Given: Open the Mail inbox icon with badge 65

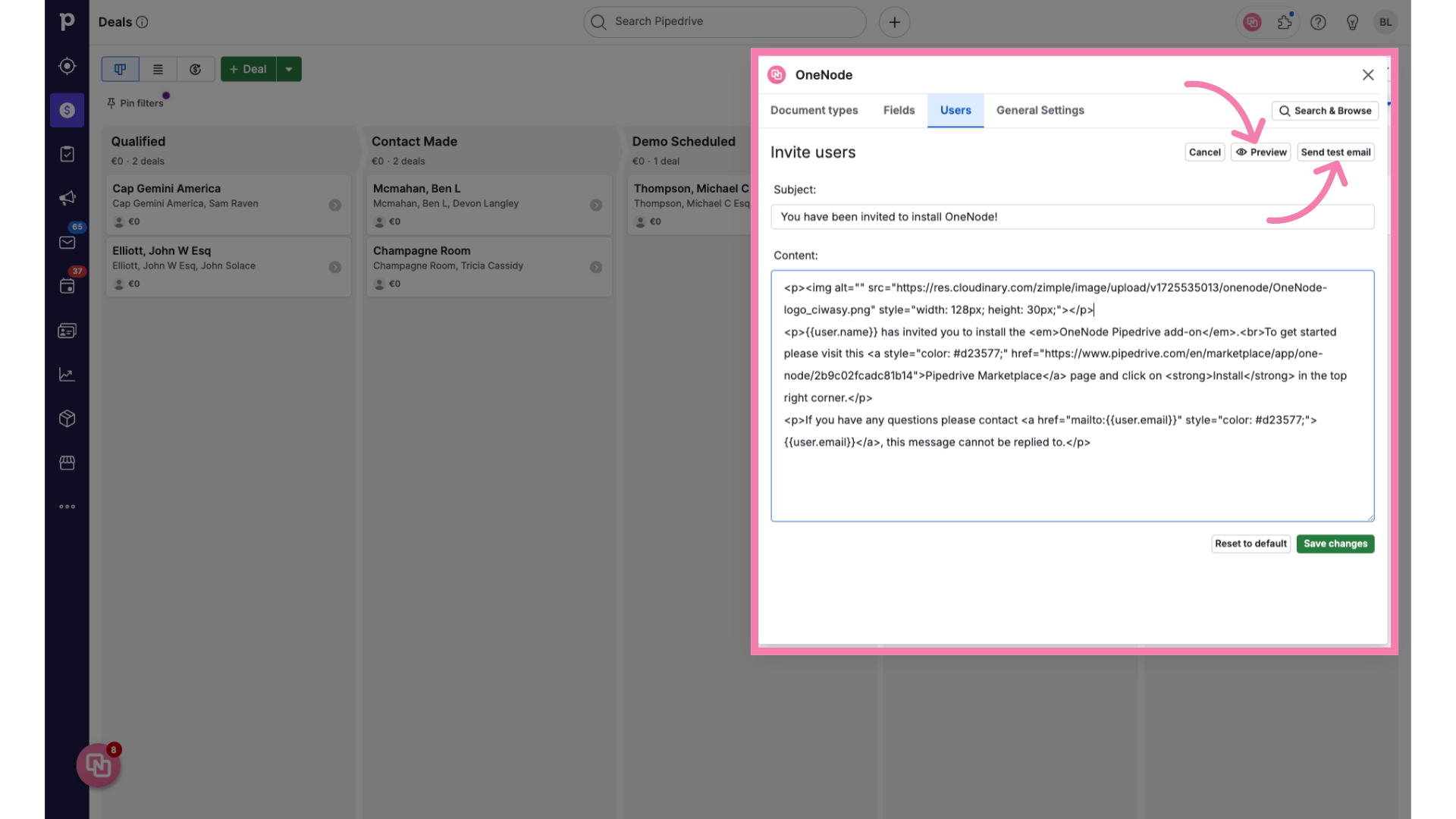Looking at the screenshot, I should (x=67, y=242).
